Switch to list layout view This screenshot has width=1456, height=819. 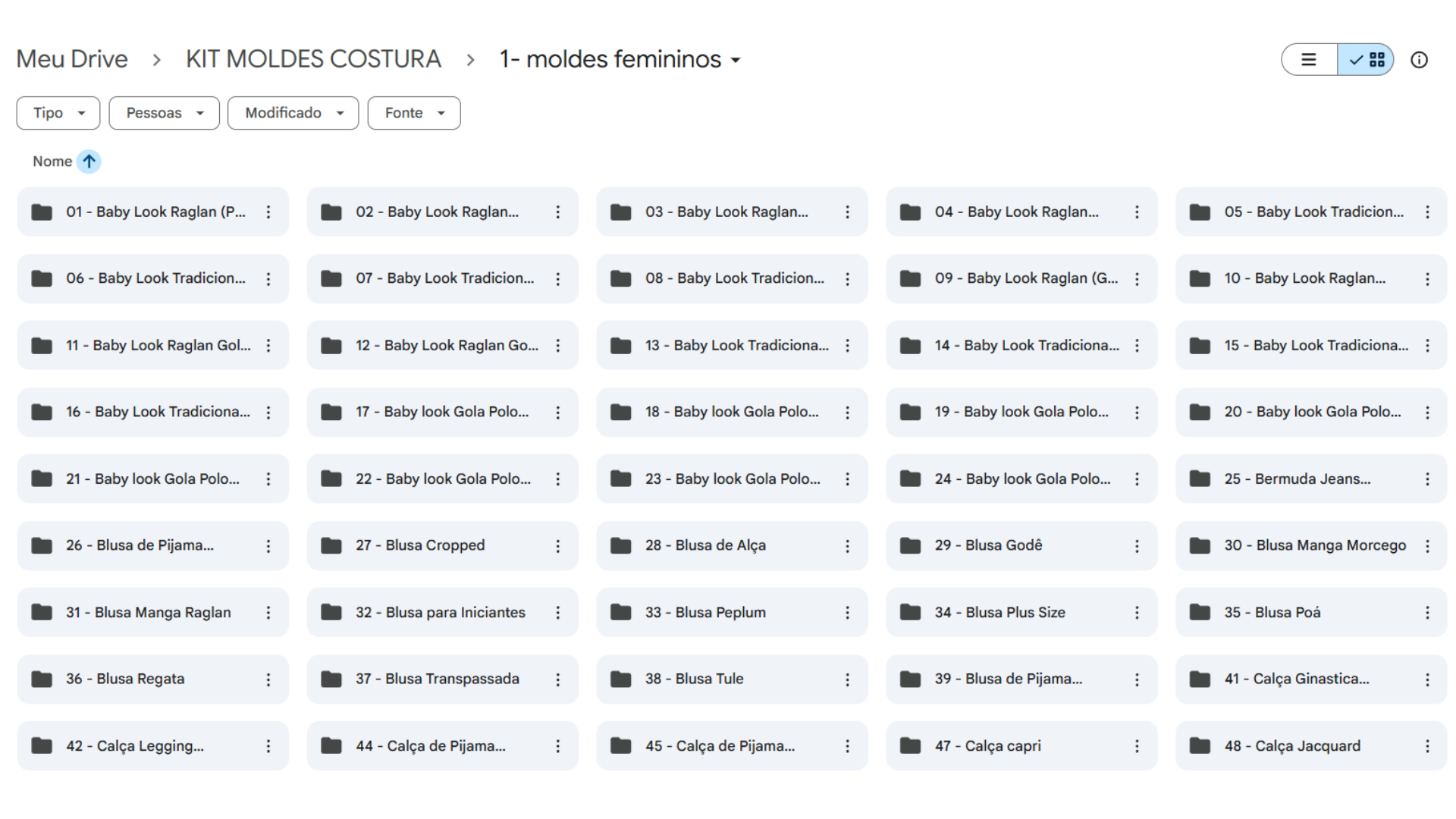click(x=1309, y=60)
